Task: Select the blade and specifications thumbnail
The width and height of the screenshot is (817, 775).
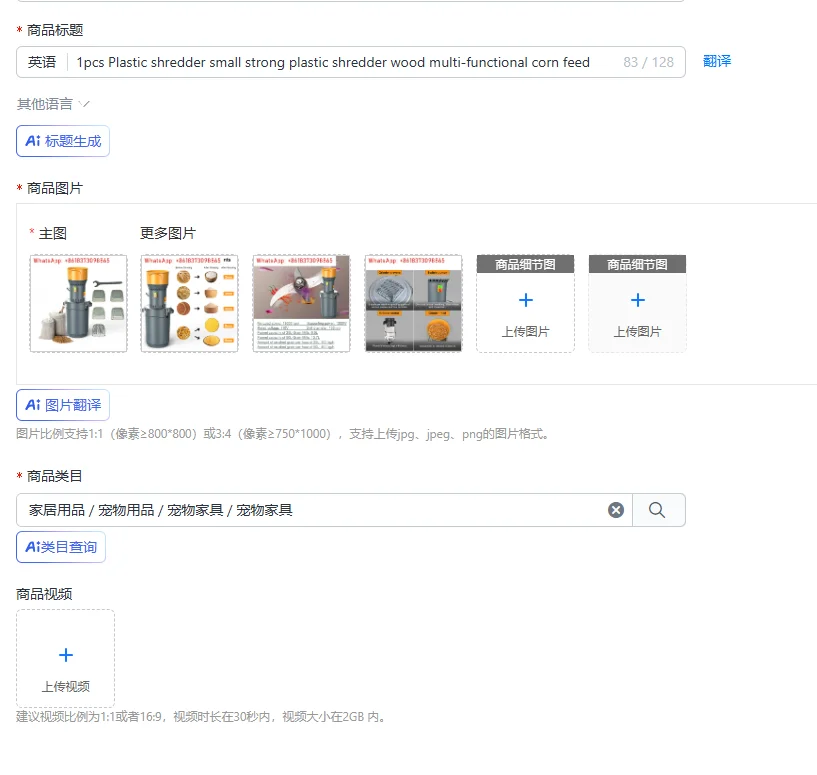Action: 302,303
